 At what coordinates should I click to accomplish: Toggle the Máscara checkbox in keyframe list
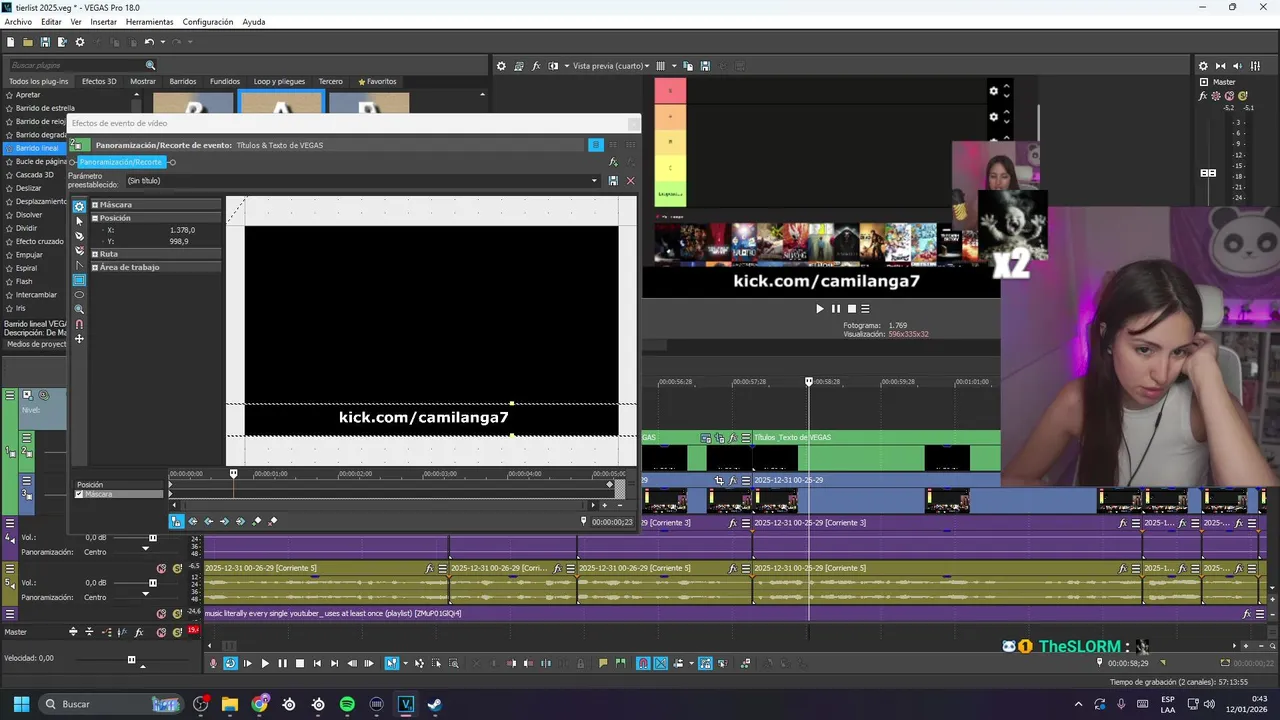pos(80,494)
